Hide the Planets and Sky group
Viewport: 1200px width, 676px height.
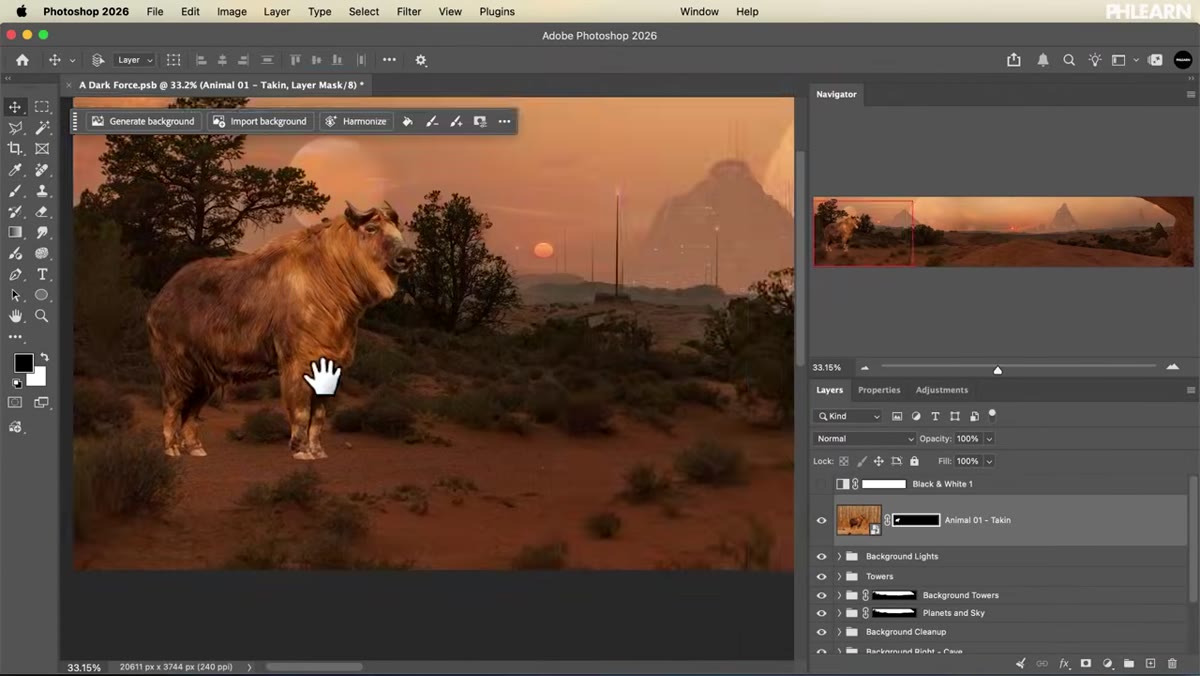click(822, 613)
